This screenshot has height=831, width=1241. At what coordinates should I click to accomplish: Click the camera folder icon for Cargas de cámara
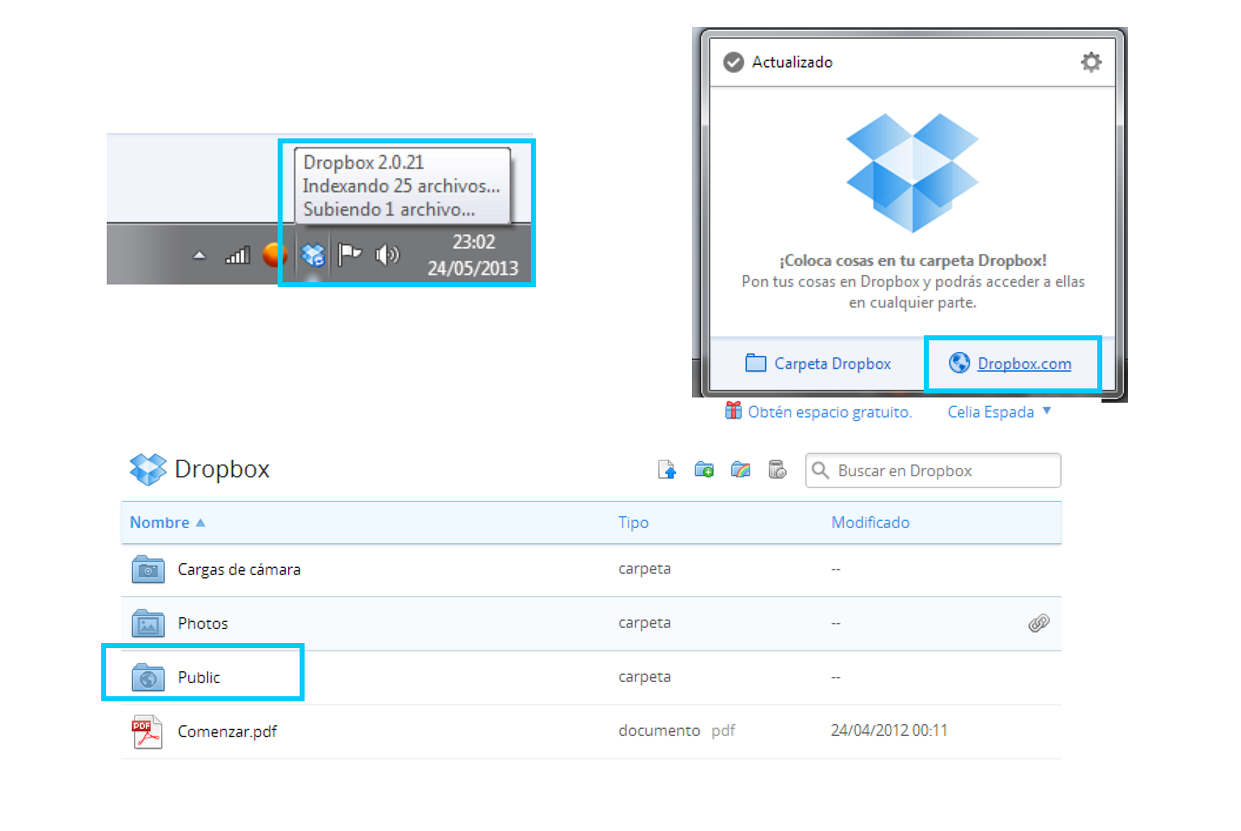click(x=148, y=569)
